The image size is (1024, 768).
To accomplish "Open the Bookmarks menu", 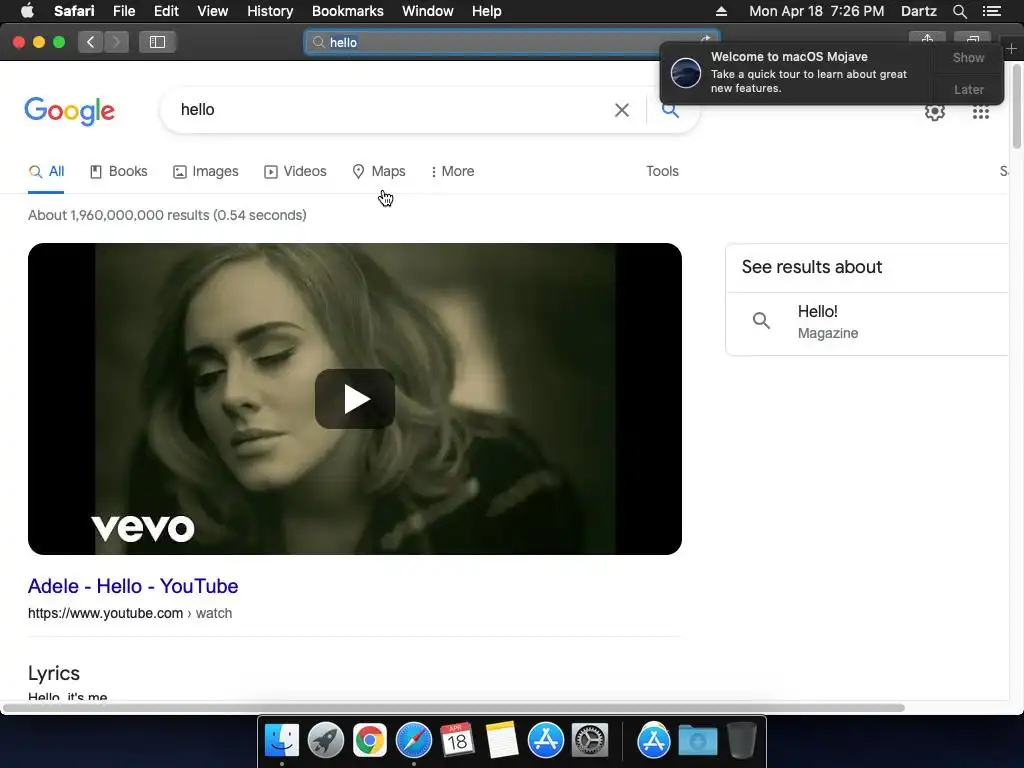I will click(347, 11).
